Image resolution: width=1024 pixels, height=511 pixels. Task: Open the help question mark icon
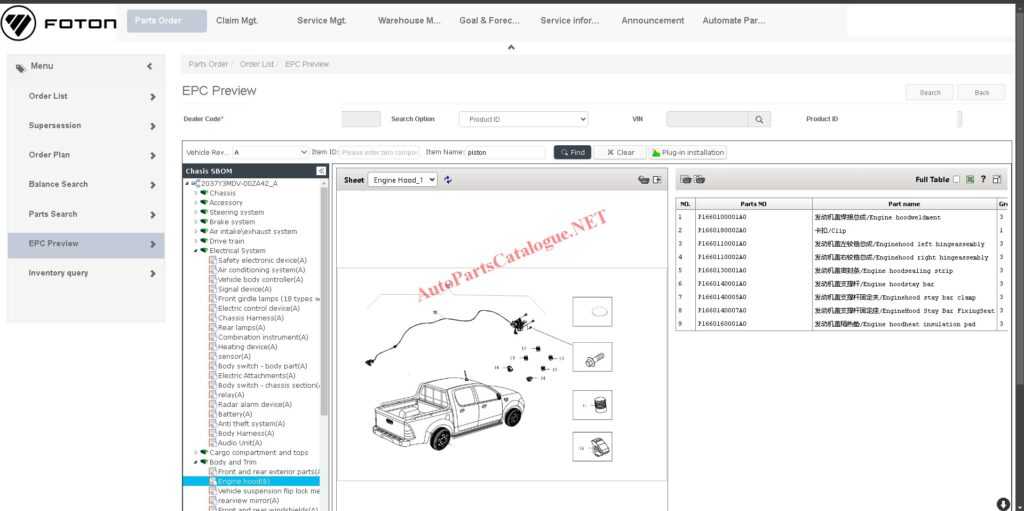(983, 180)
